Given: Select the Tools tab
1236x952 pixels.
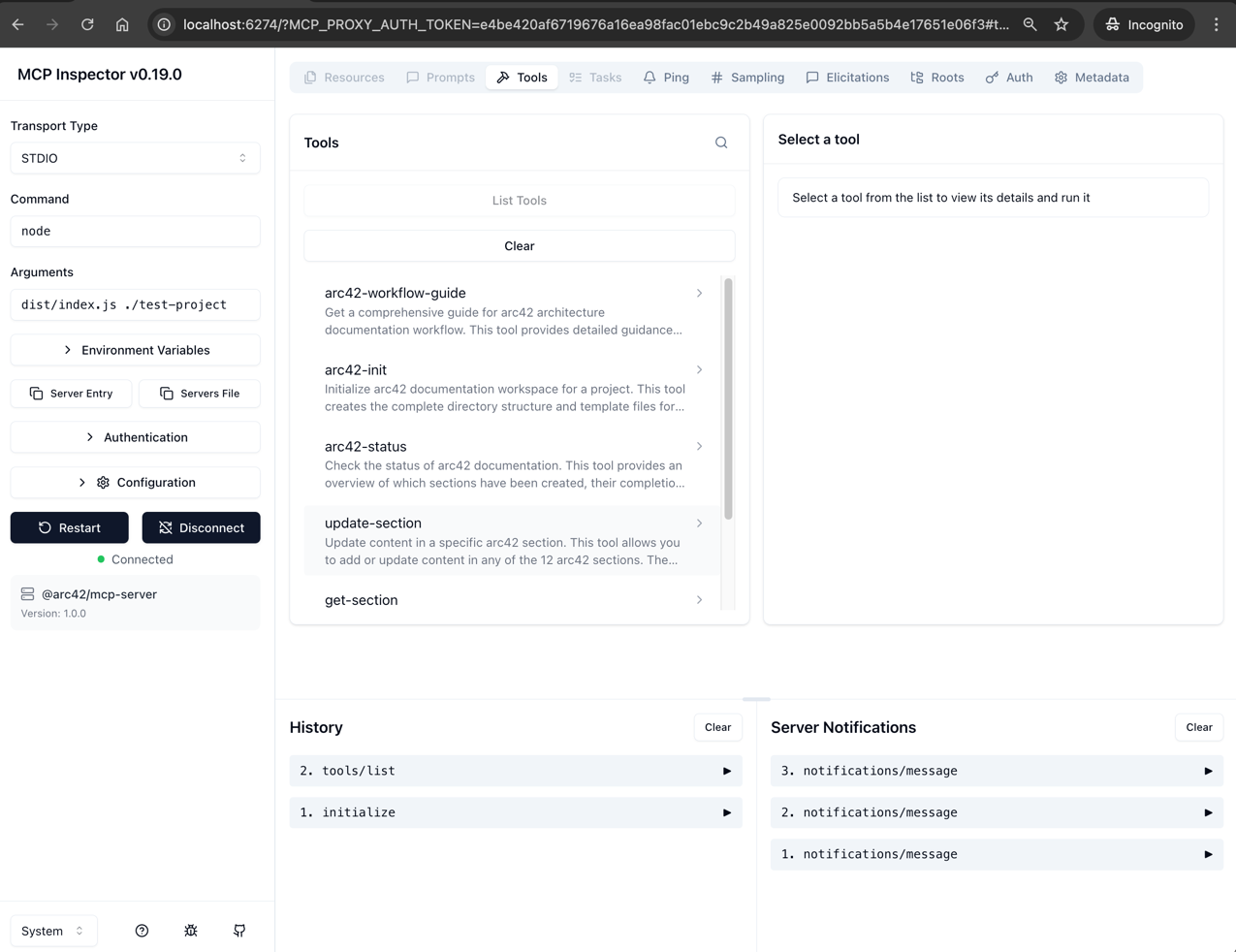Looking at the screenshot, I should pos(522,78).
